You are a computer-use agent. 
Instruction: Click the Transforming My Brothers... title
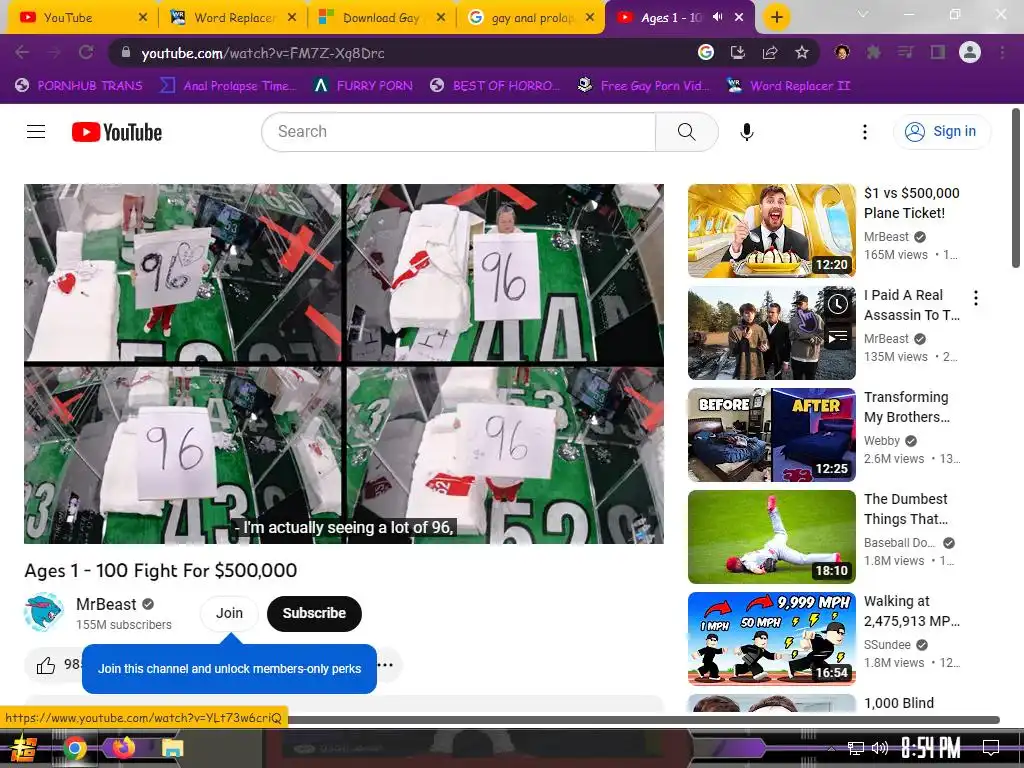pyautogui.click(x=907, y=407)
